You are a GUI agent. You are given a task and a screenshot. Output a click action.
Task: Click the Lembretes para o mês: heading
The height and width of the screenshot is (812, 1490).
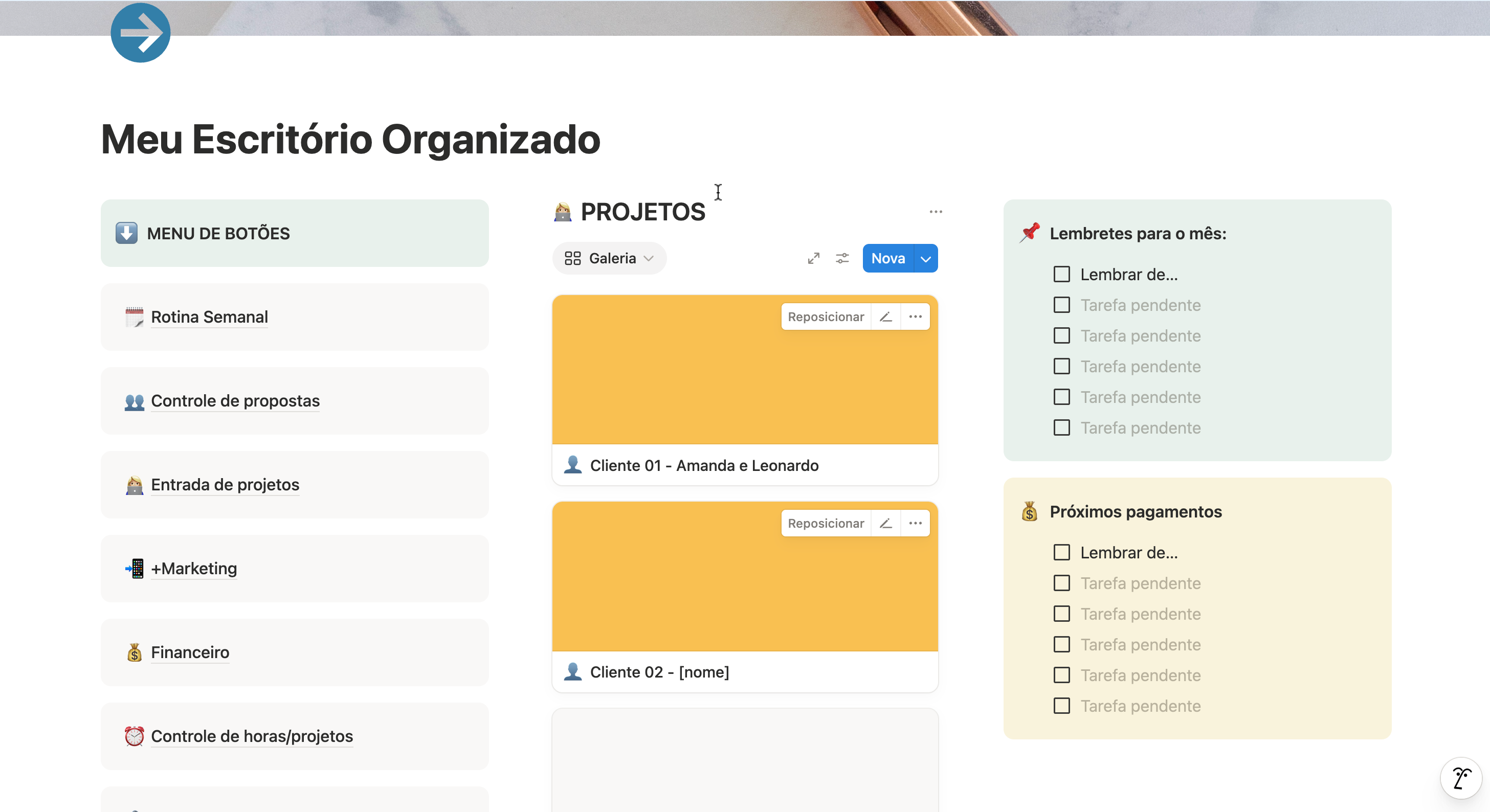(x=1138, y=233)
